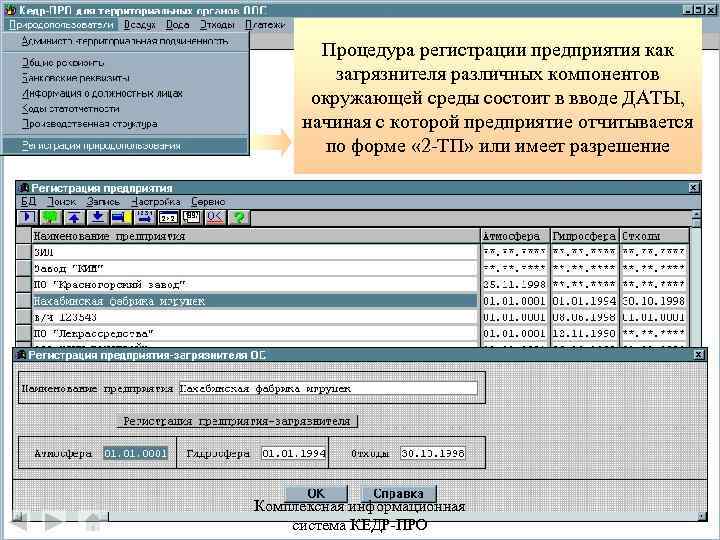Select the ПО "Красногорский завод" row
This screenshot has width=720, height=540.
(x=255, y=285)
